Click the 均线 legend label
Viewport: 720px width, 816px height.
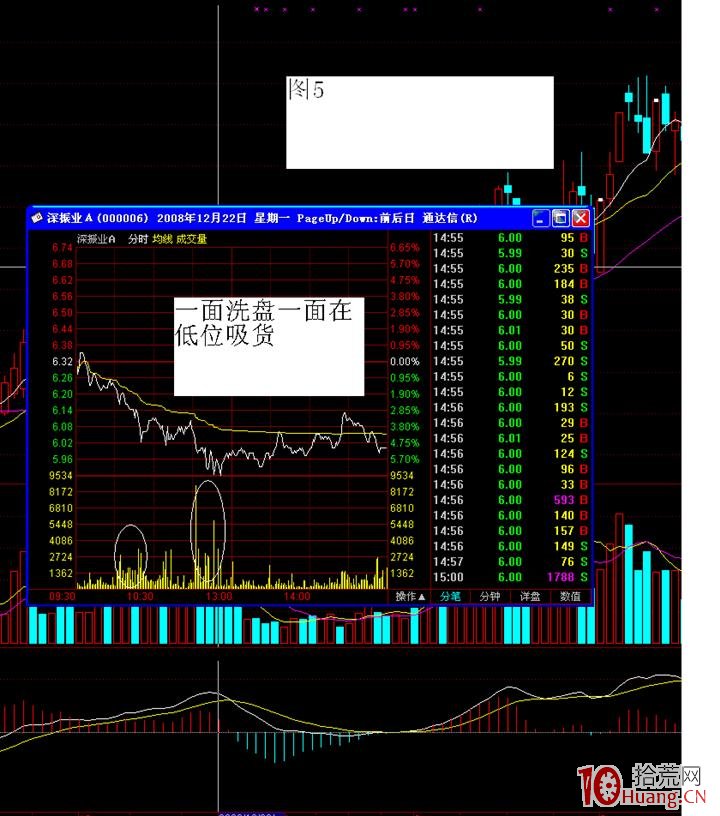[x=162, y=239]
